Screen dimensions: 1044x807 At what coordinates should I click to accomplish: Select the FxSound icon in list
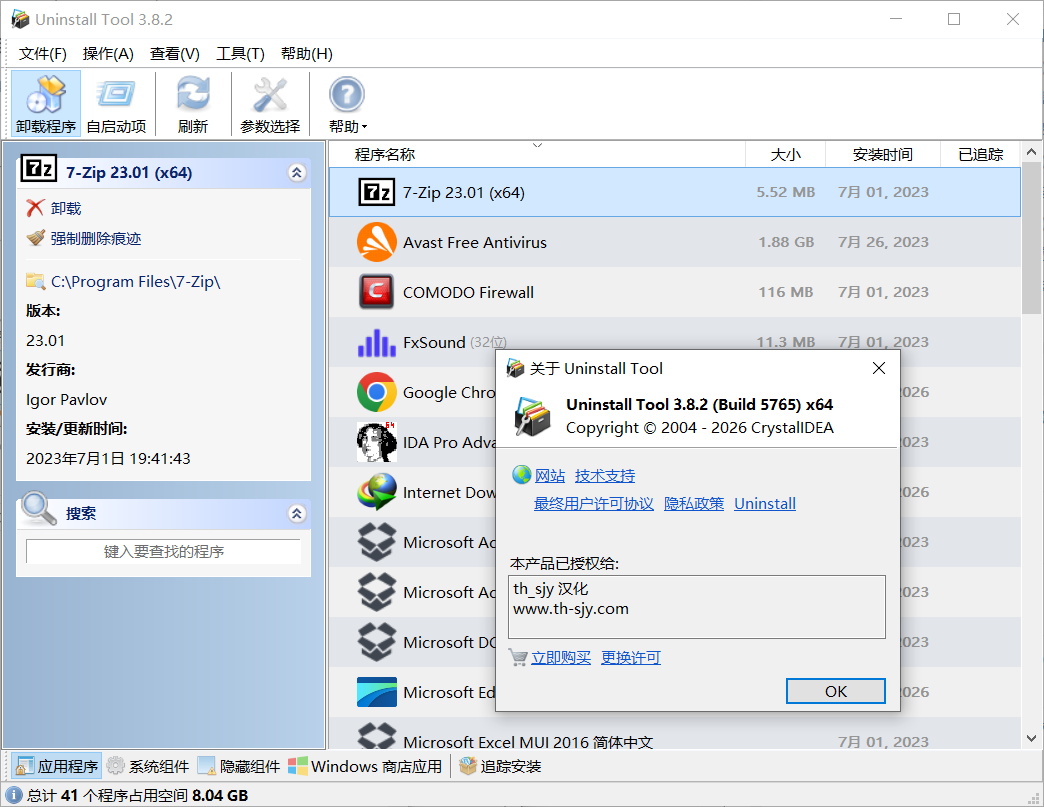(377, 342)
